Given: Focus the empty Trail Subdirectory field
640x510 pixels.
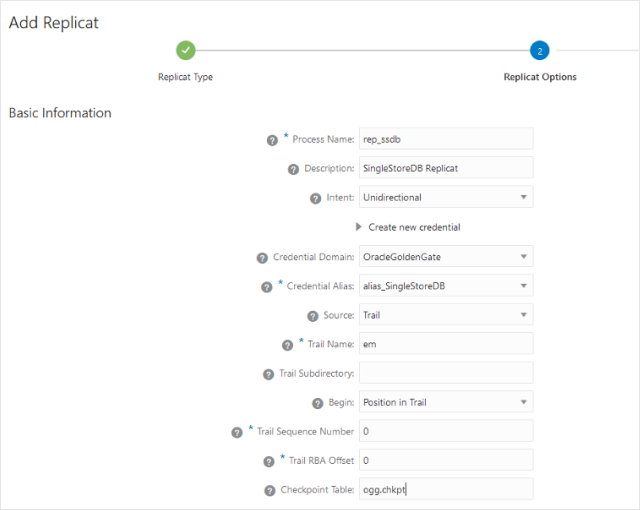Looking at the screenshot, I should (446, 373).
